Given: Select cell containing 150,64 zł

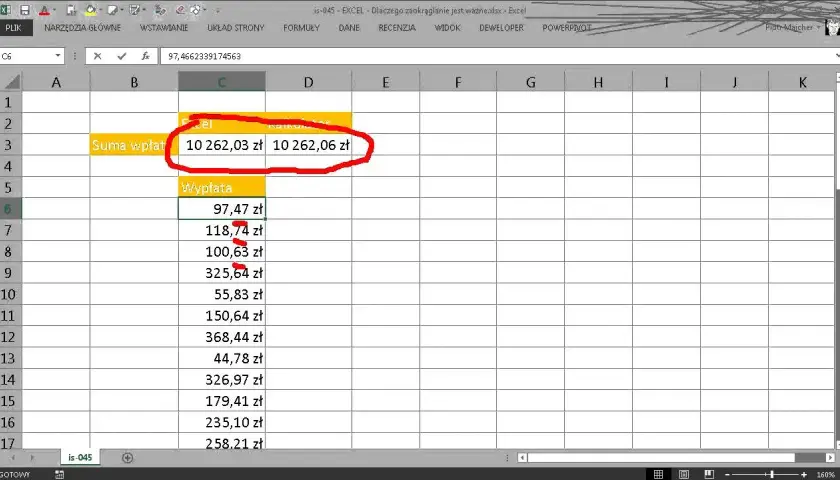Looking at the screenshot, I should 222,316.
